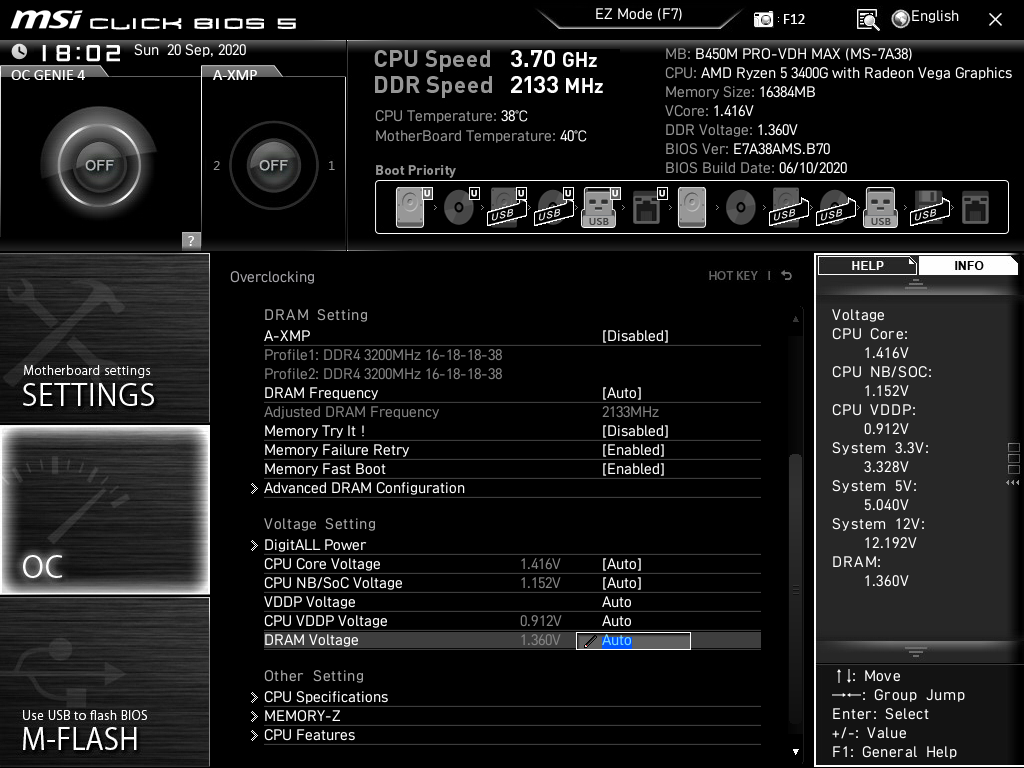This screenshot has width=1024, height=768.
Task: Switch to the HELP tab
Action: 867,265
